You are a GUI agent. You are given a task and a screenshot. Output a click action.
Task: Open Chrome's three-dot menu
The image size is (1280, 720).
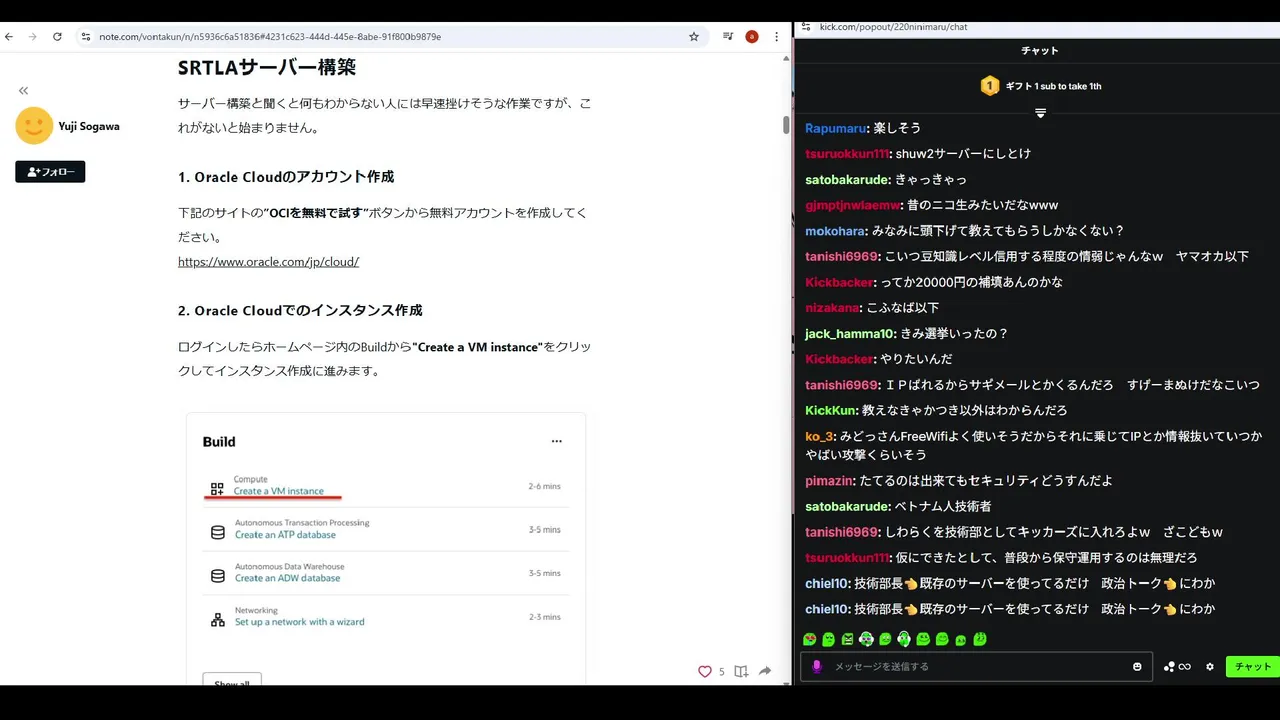tap(776, 37)
